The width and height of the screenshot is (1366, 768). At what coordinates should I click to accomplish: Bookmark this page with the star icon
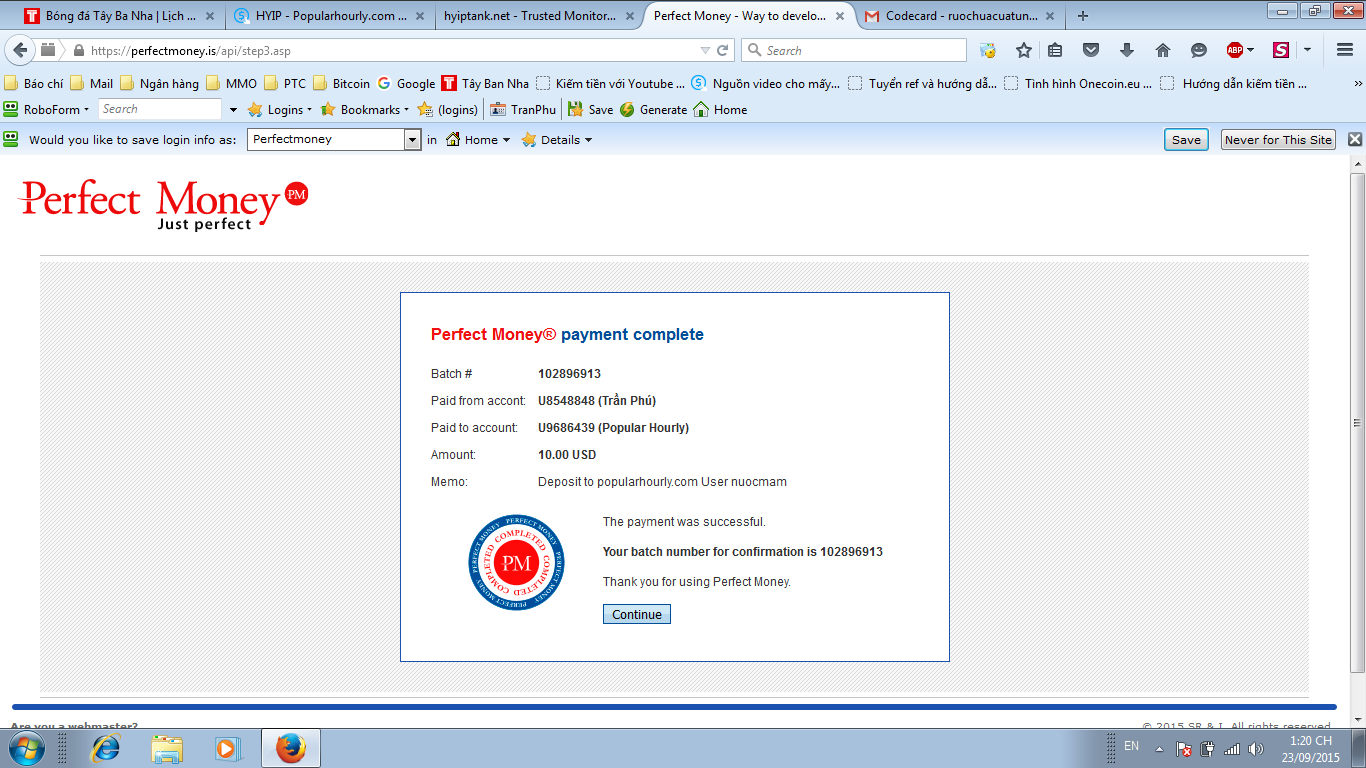click(1024, 50)
